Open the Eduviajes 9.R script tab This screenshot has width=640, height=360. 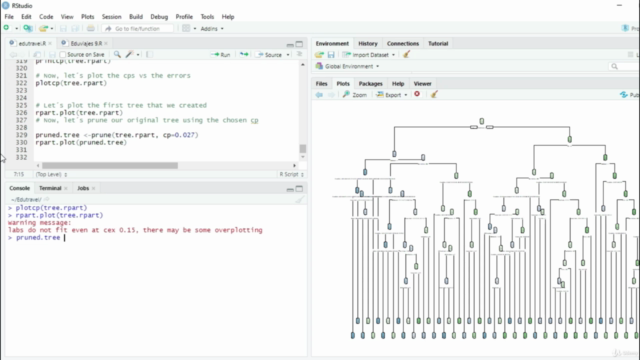point(86,43)
